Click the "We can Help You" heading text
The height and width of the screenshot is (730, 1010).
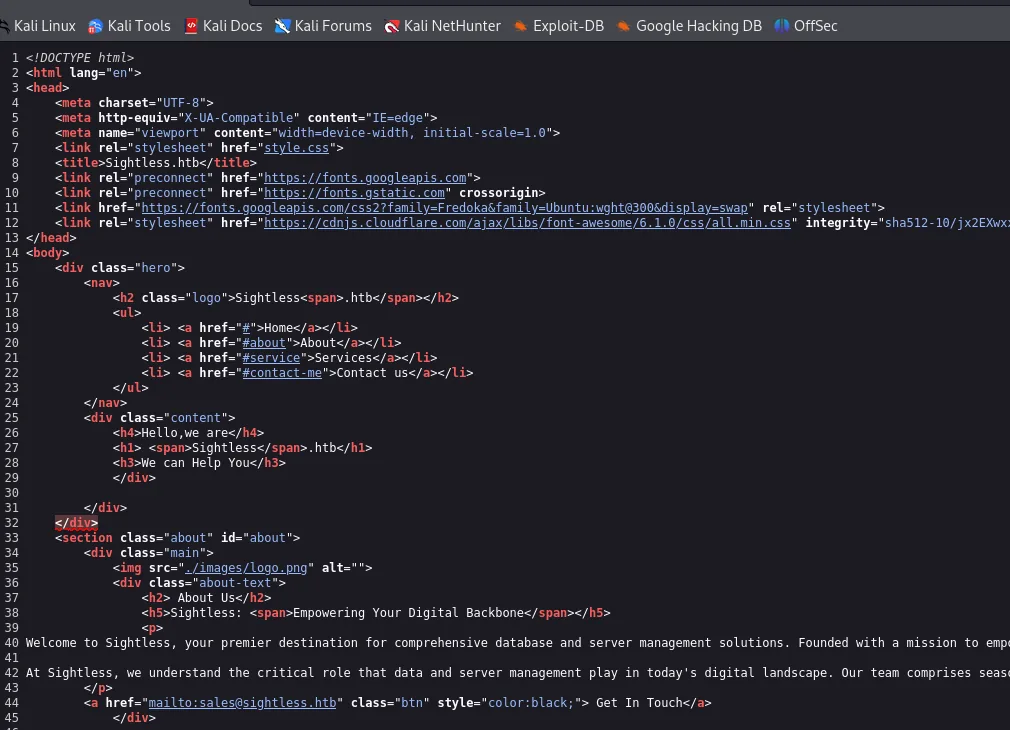point(195,463)
